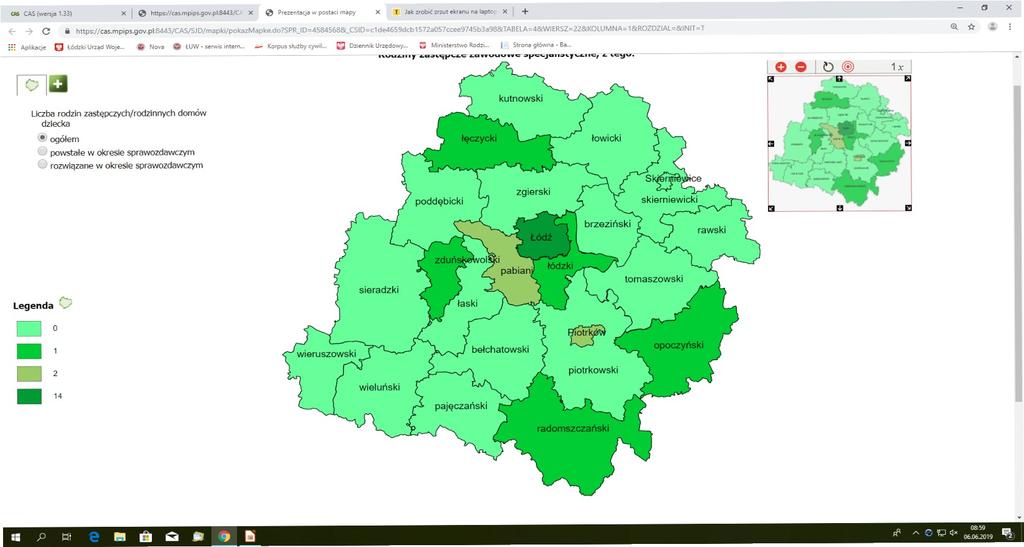Click the region icon beside Legenda

tap(65, 303)
